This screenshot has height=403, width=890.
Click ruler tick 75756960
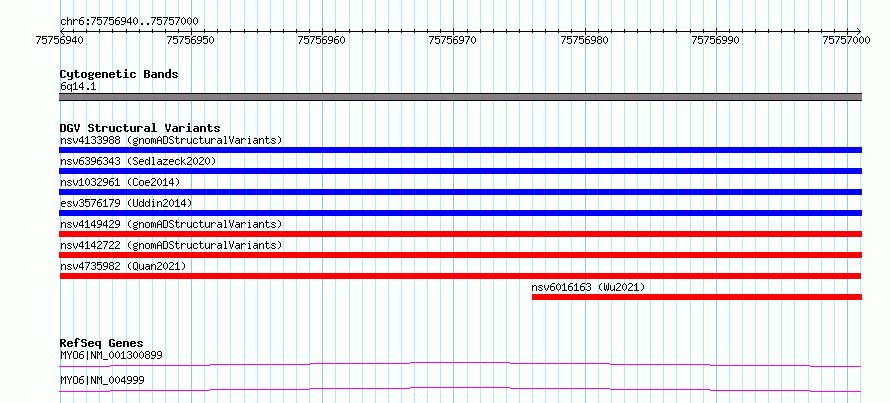(x=322, y=40)
